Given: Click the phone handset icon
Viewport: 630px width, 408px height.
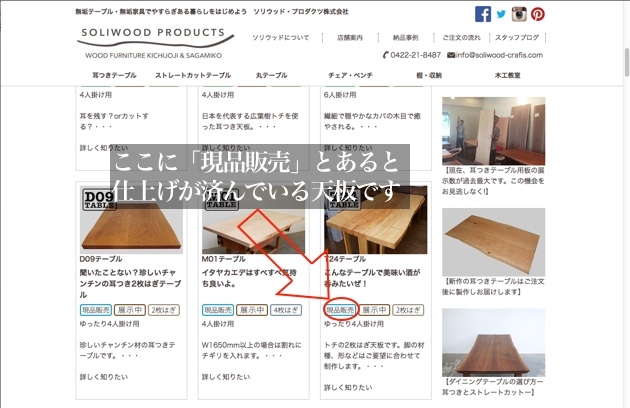Looking at the screenshot, I should [x=385, y=55].
